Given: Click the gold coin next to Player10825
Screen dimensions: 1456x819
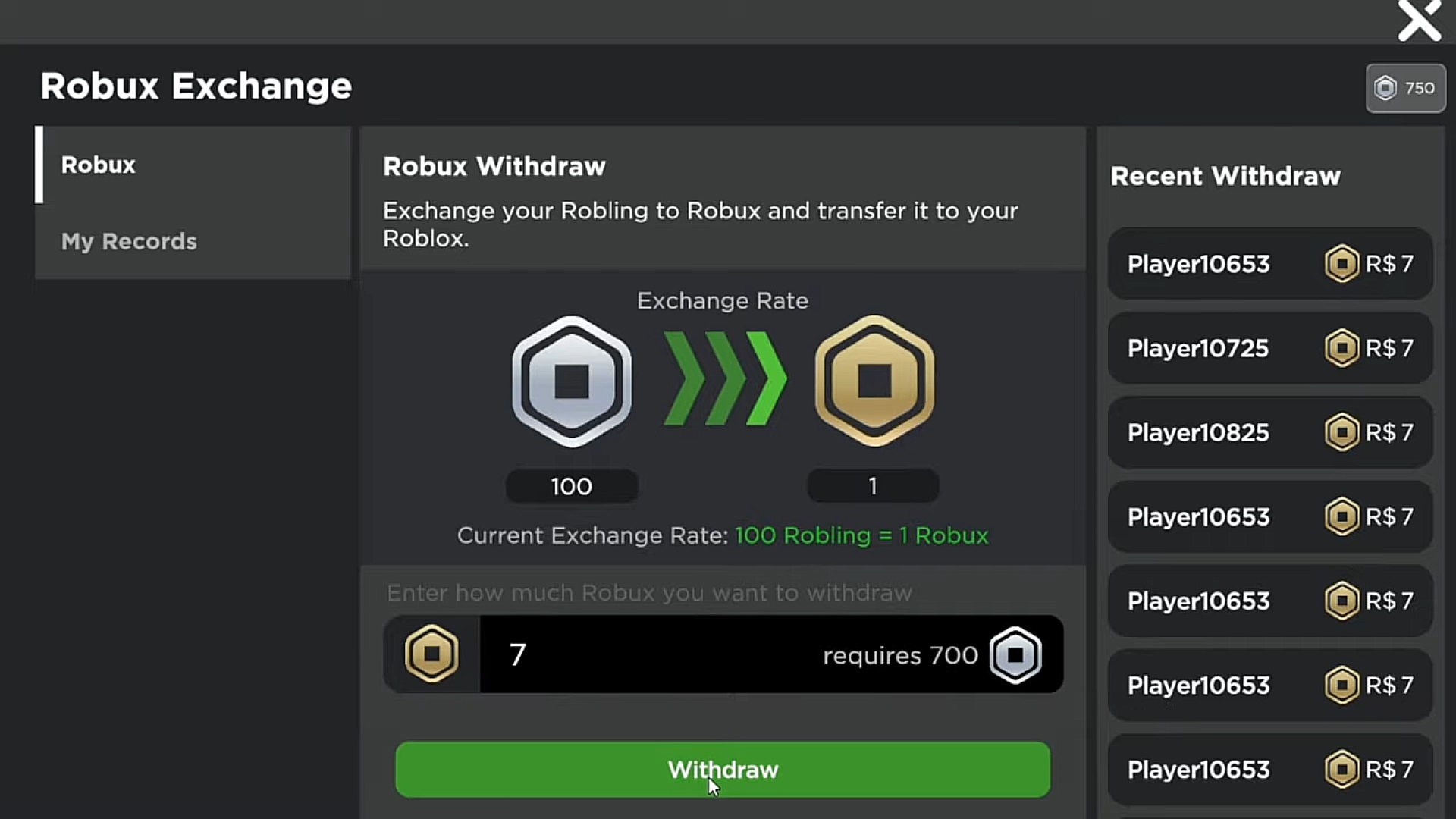Looking at the screenshot, I should coord(1341,432).
